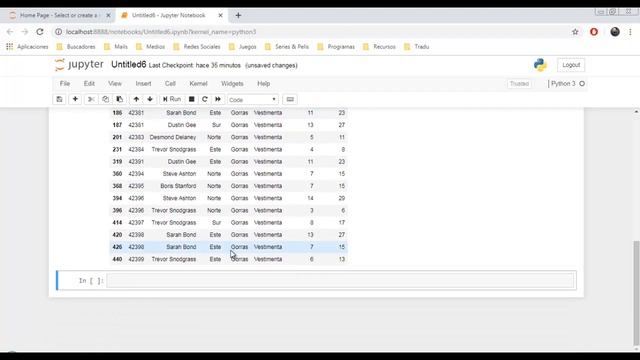Open the File menu
The height and width of the screenshot is (360, 640).
pyautogui.click(x=65, y=84)
